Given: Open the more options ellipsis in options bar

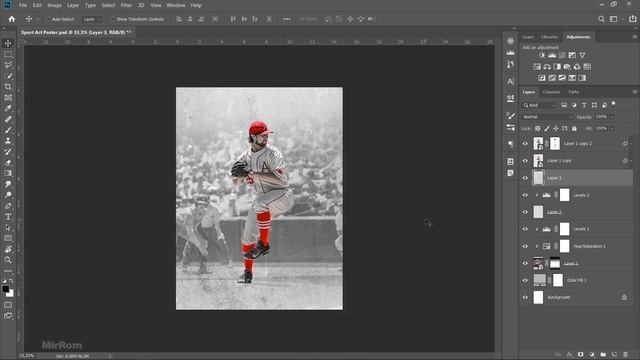Looking at the screenshot, I should (287, 19).
